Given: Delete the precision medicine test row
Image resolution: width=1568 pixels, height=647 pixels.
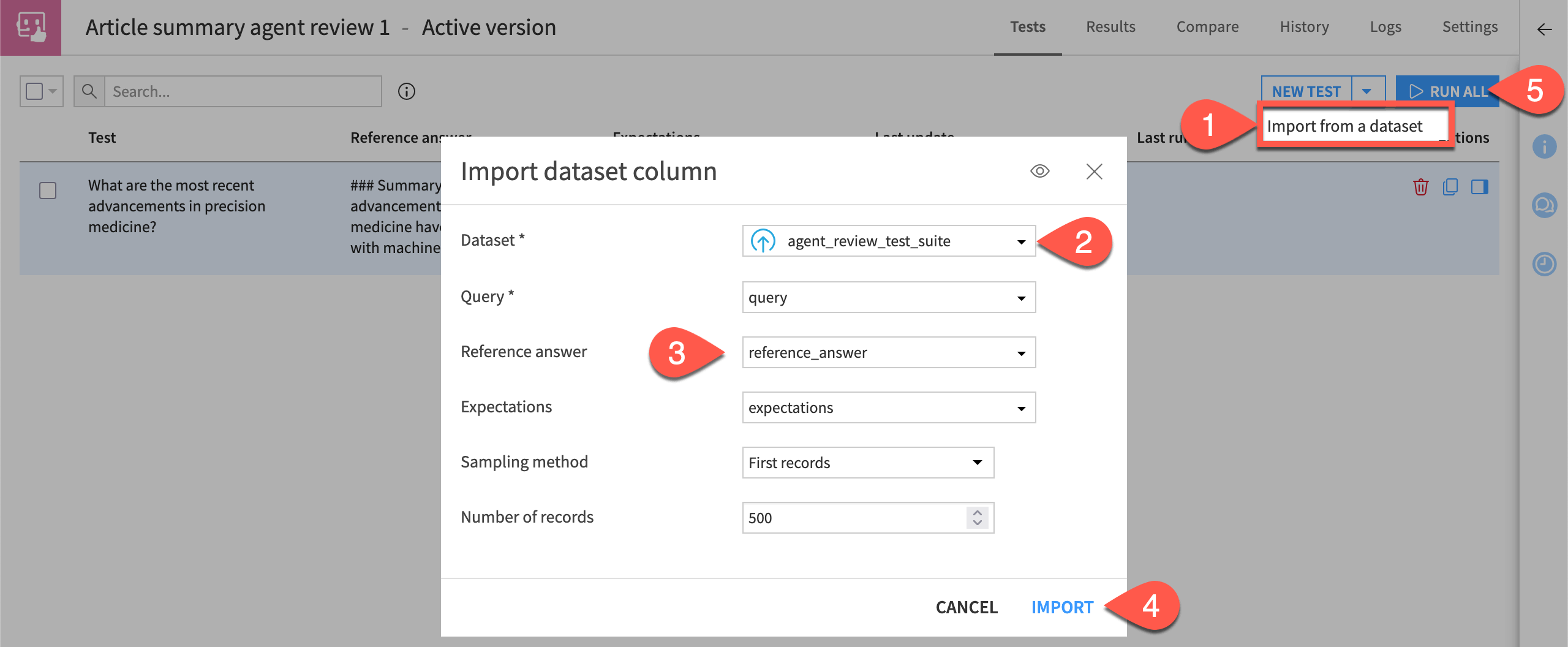Looking at the screenshot, I should point(1421,187).
